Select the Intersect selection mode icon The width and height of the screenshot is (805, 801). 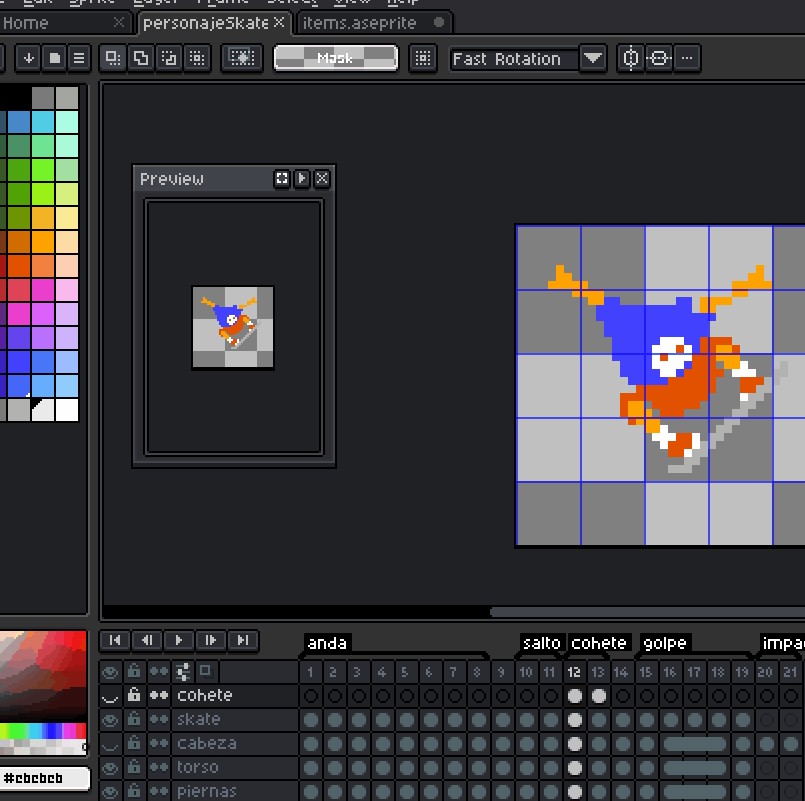pyautogui.click(x=197, y=58)
